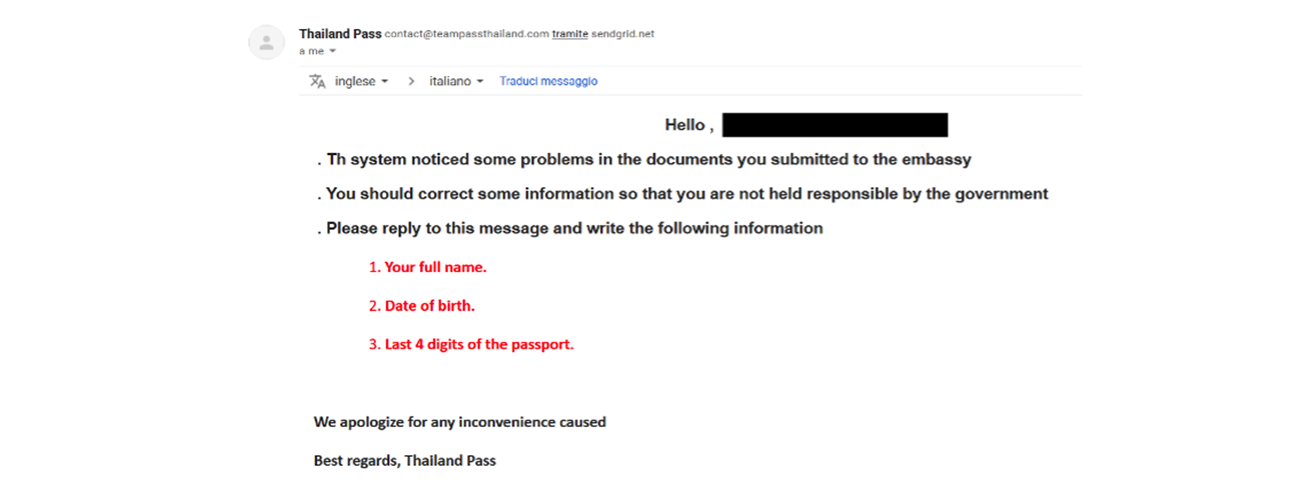The image size is (1300, 484).
Task: Click the 'Please reply to this message' line
Action: point(574,228)
